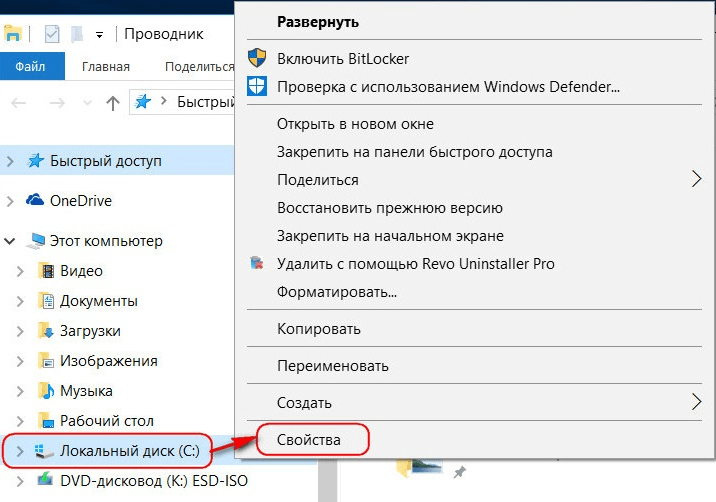The image size is (716, 502).
Task: Expand the Поделиться submenu arrow
Action: (697, 180)
